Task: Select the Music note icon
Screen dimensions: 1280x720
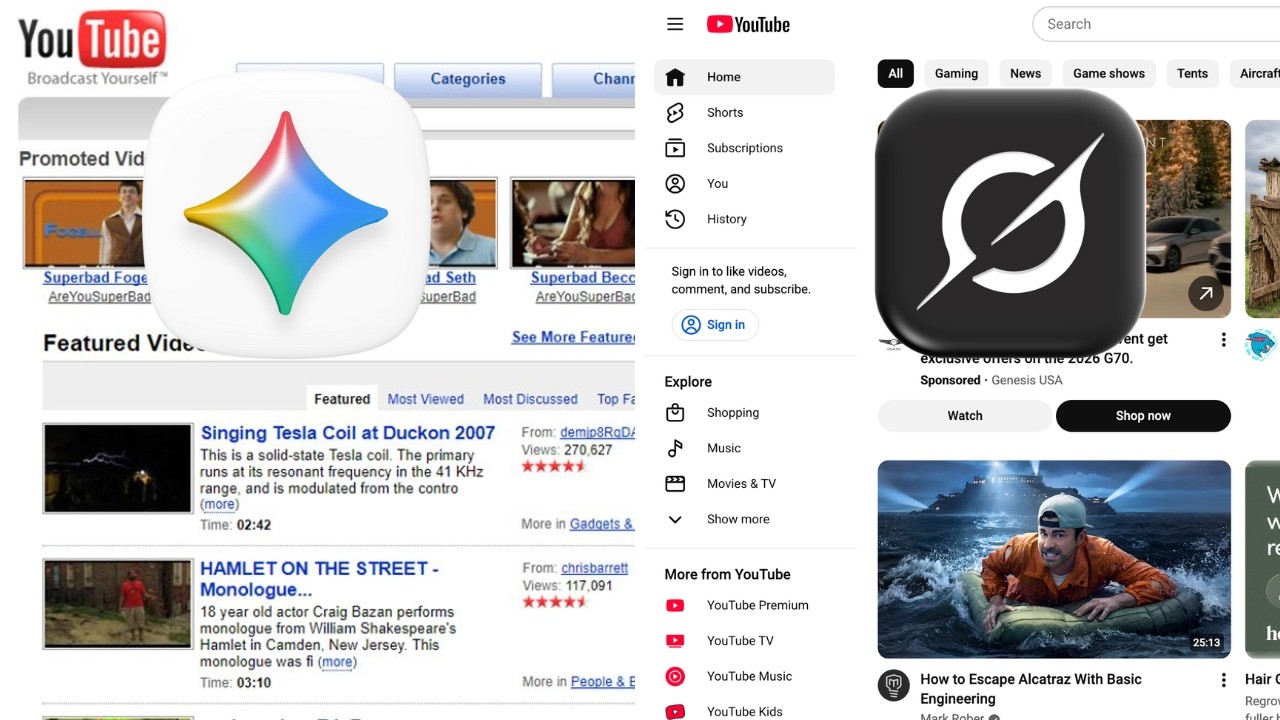Action: pyautogui.click(x=675, y=448)
